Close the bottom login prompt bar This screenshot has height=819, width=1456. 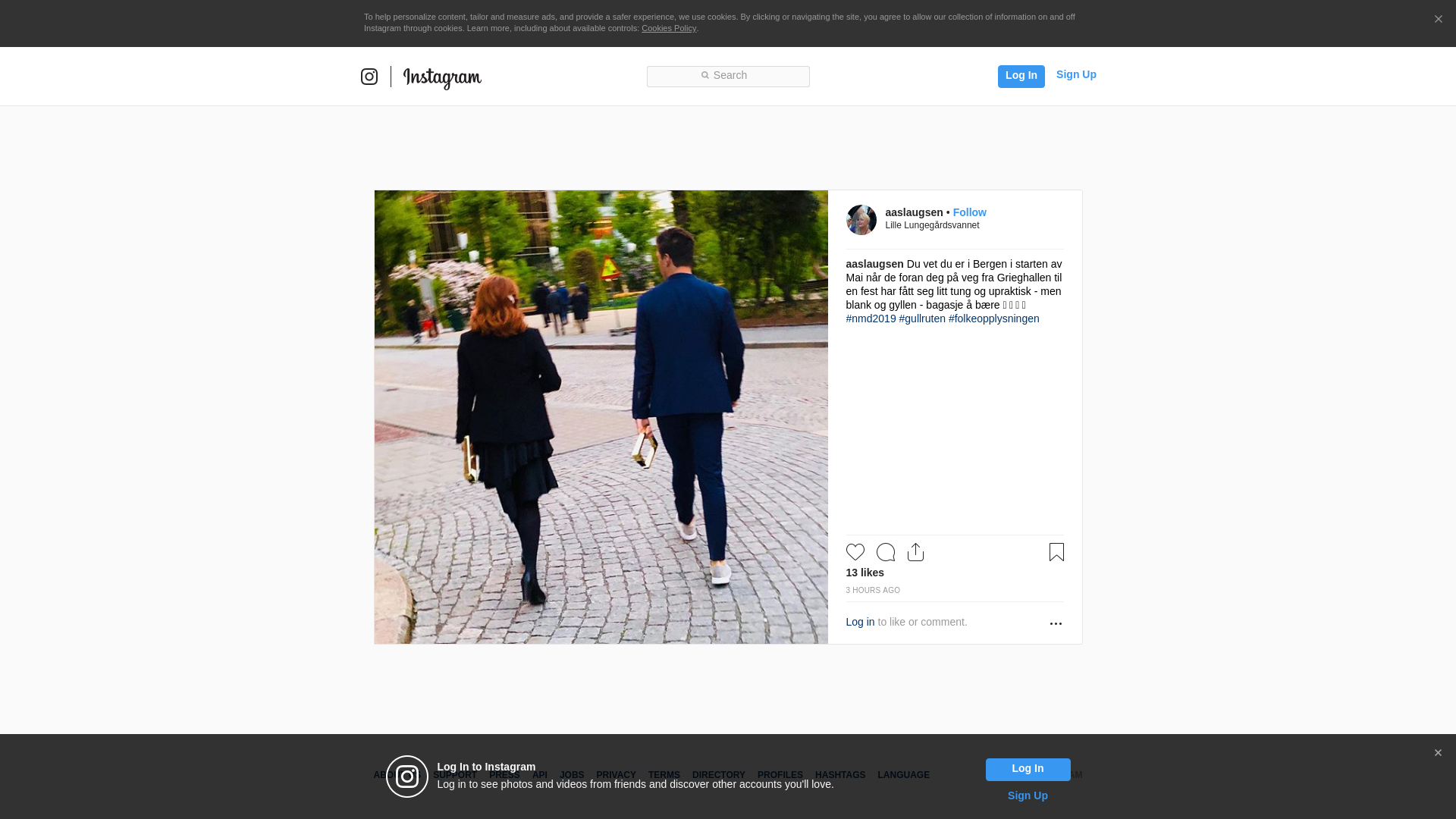[1438, 753]
